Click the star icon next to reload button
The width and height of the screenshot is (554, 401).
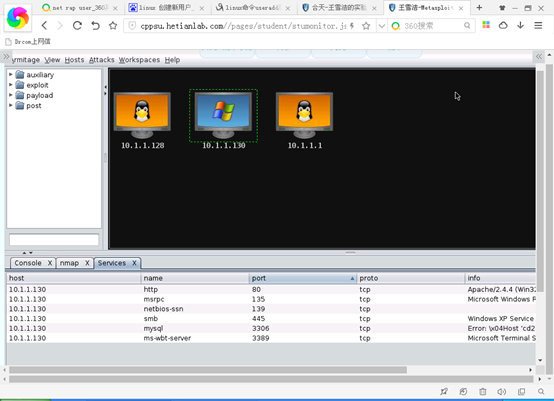(113, 25)
